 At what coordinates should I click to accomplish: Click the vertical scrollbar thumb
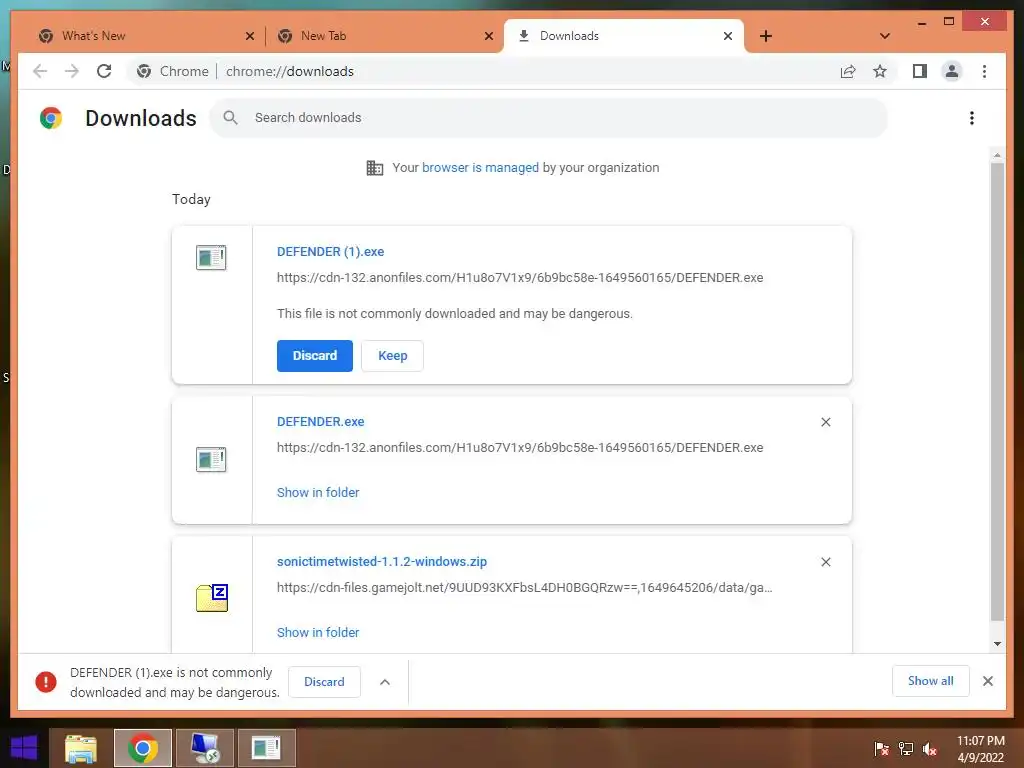click(x=997, y=392)
